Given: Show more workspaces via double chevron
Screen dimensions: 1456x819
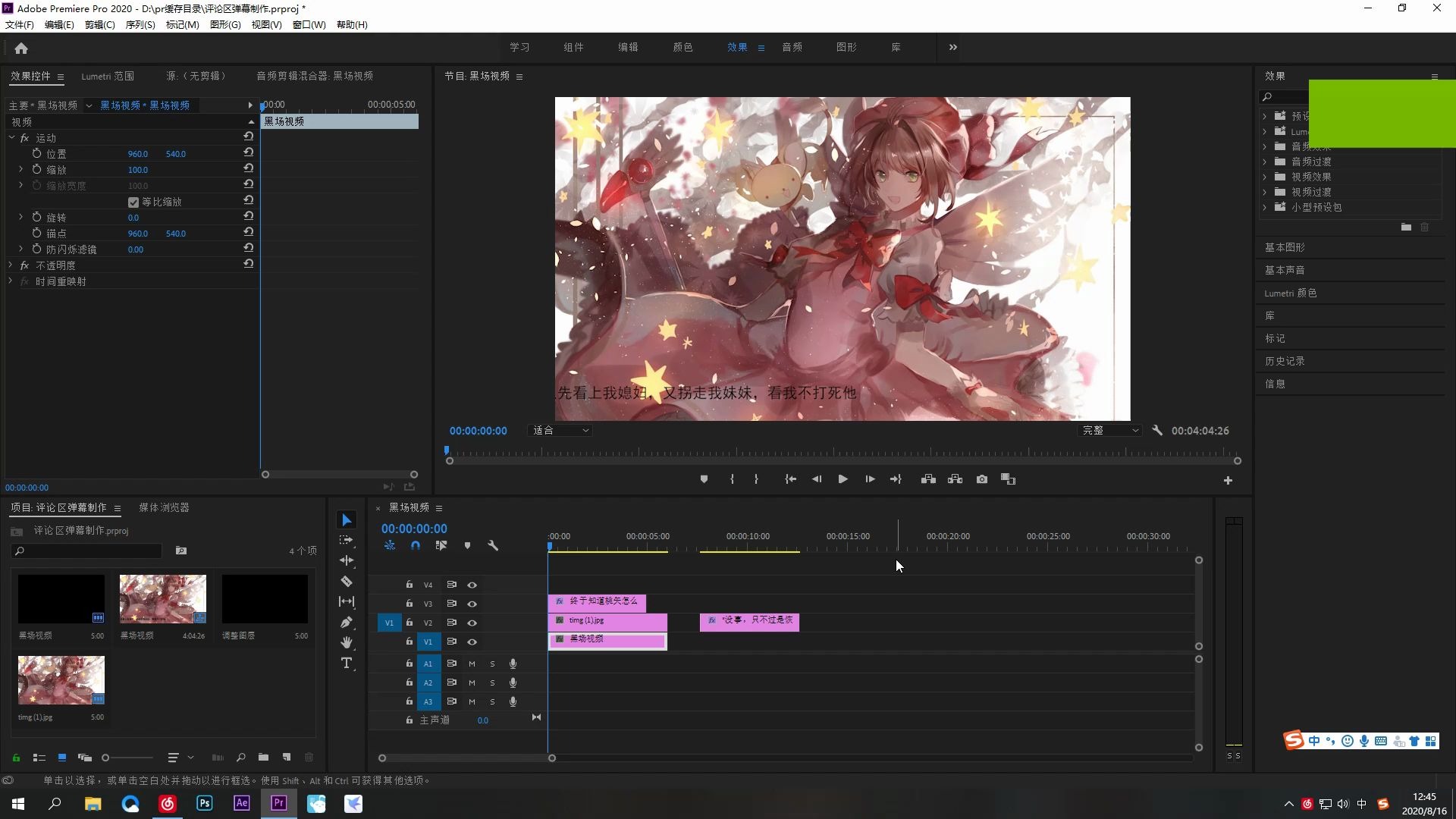Looking at the screenshot, I should (953, 47).
